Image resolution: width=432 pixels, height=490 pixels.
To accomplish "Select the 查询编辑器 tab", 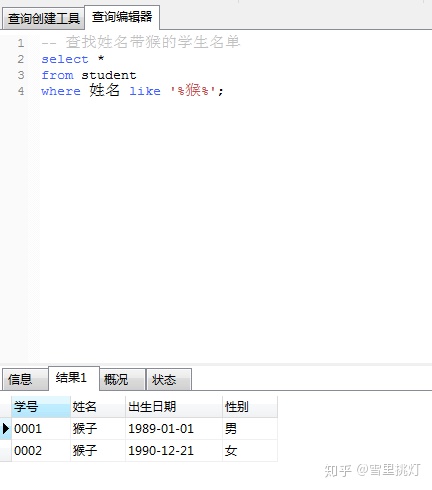I will pos(122,17).
